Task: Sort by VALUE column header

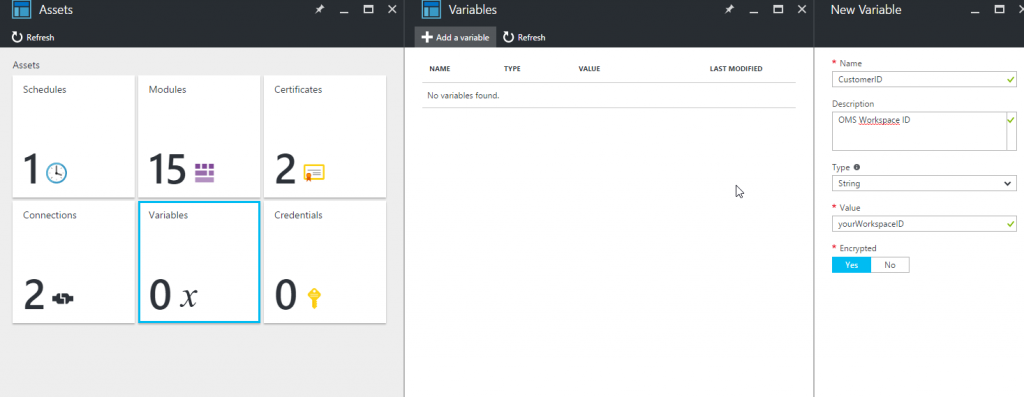Action: point(589,69)
